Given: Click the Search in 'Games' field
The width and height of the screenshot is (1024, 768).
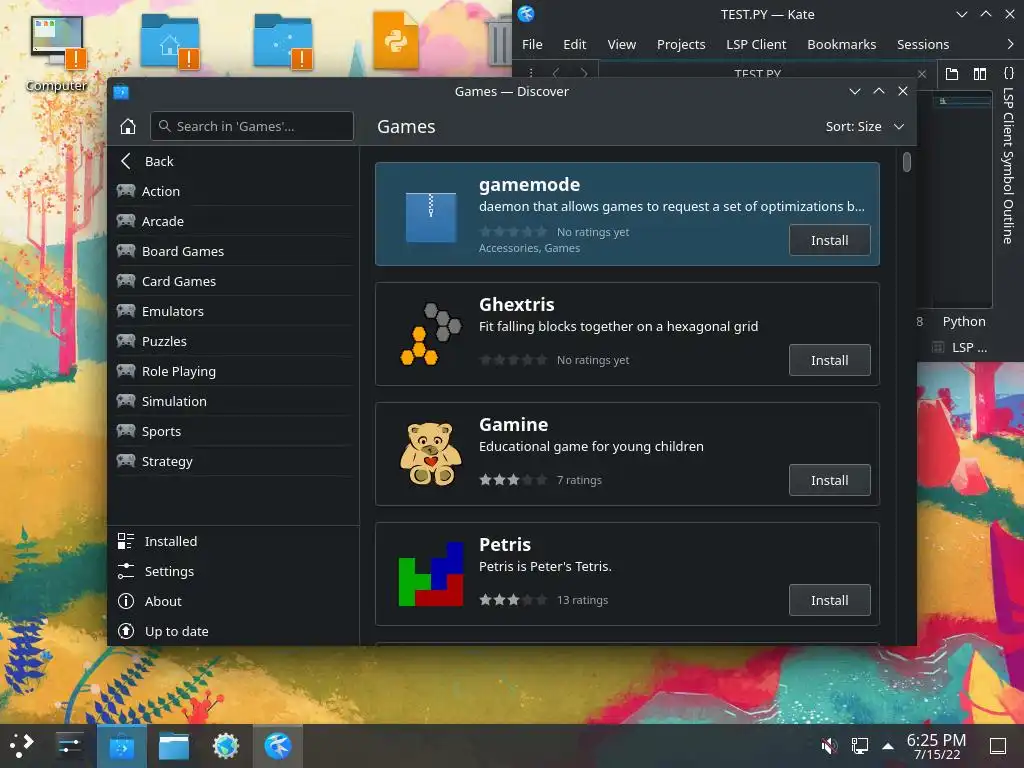Looking at the screenshot, I should pos(252,126).
